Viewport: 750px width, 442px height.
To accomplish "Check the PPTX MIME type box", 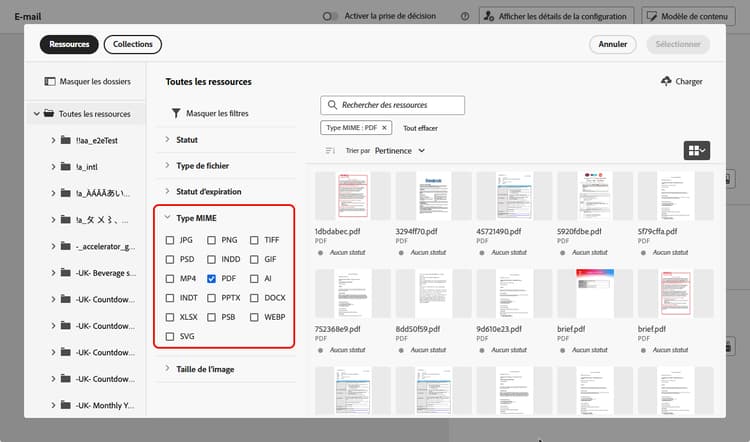I will [211, 298].
